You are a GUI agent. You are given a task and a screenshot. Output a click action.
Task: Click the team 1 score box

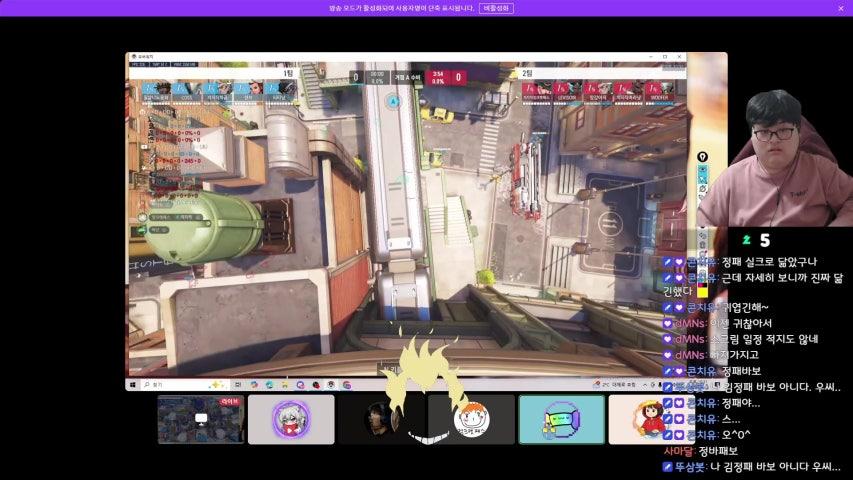[356, 76]
